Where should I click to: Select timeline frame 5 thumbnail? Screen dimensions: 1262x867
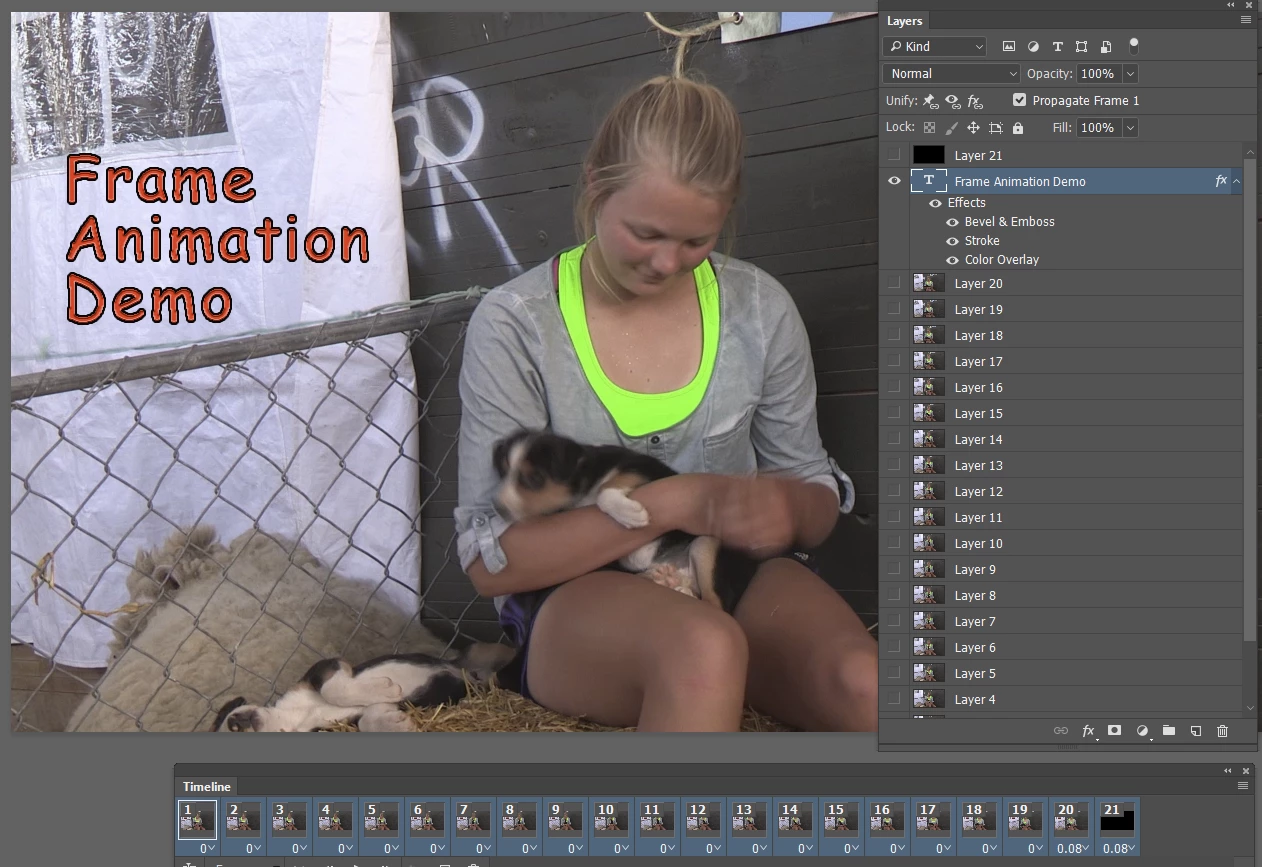382,819
